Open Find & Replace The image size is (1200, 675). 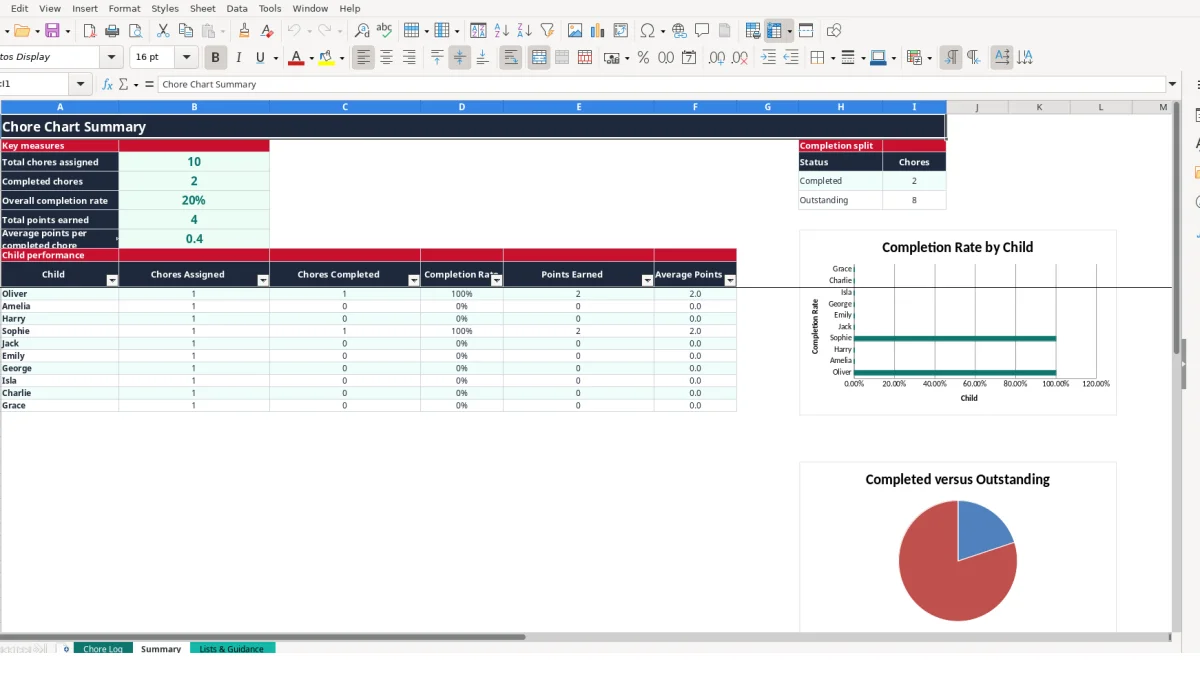click(362, 31)
